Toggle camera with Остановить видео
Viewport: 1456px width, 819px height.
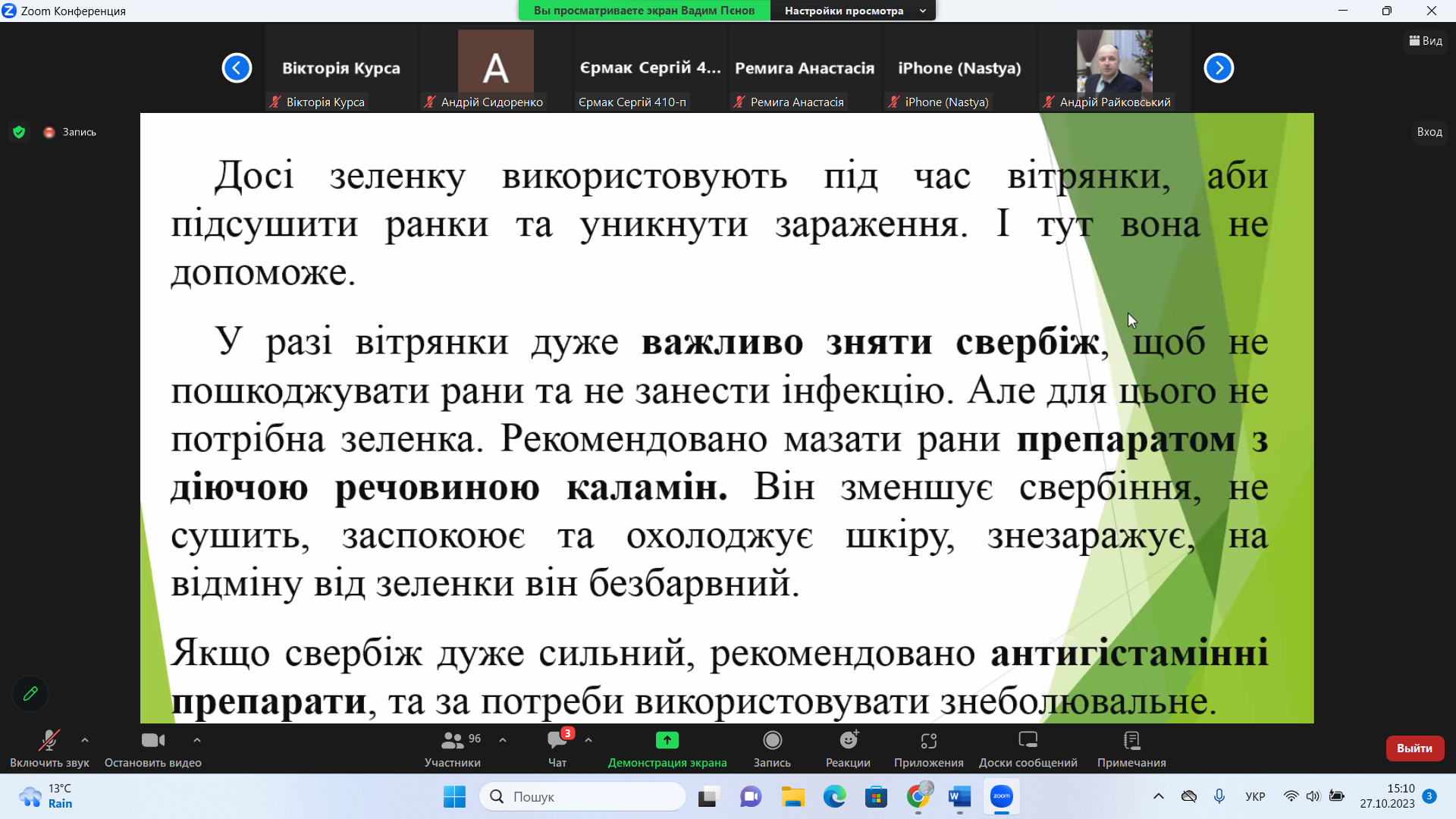(x=152, y=740)
